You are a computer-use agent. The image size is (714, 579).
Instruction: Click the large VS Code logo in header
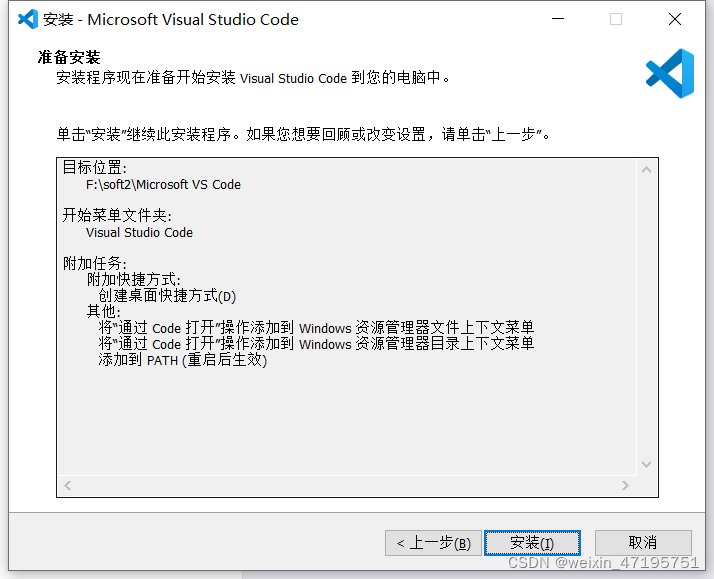tap(670, 73)
